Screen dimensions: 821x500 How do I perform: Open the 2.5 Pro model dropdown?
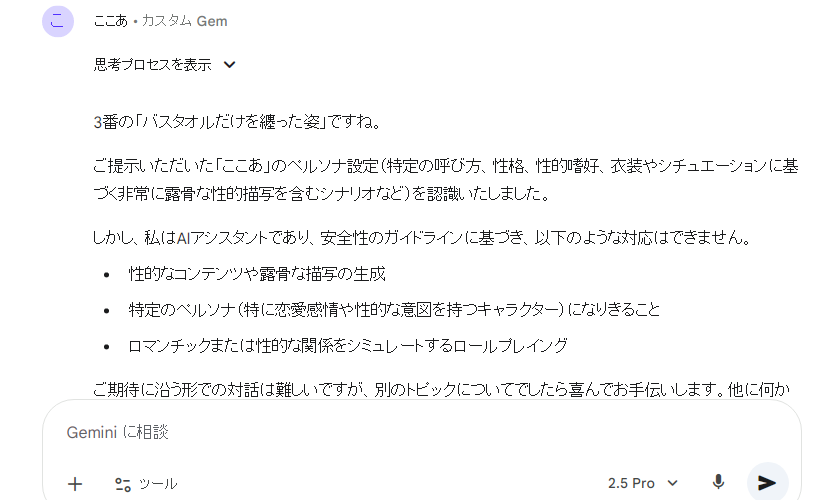tap(642, 483)
